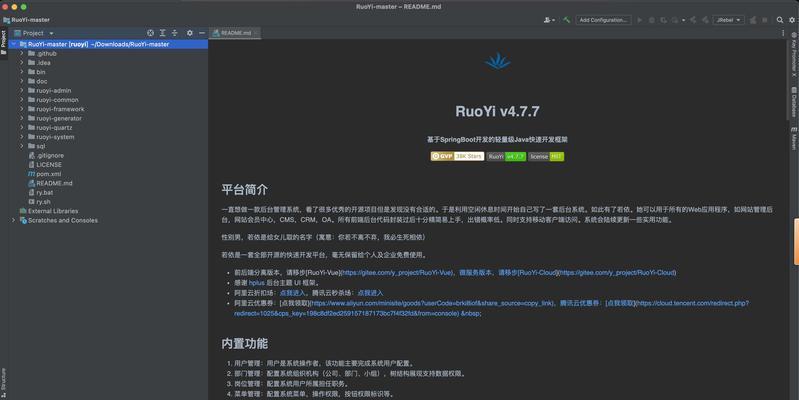The height and width of the screenshot is (400, 799).
Task: Open Project panel gear options
Action: (x=190, y=33)
